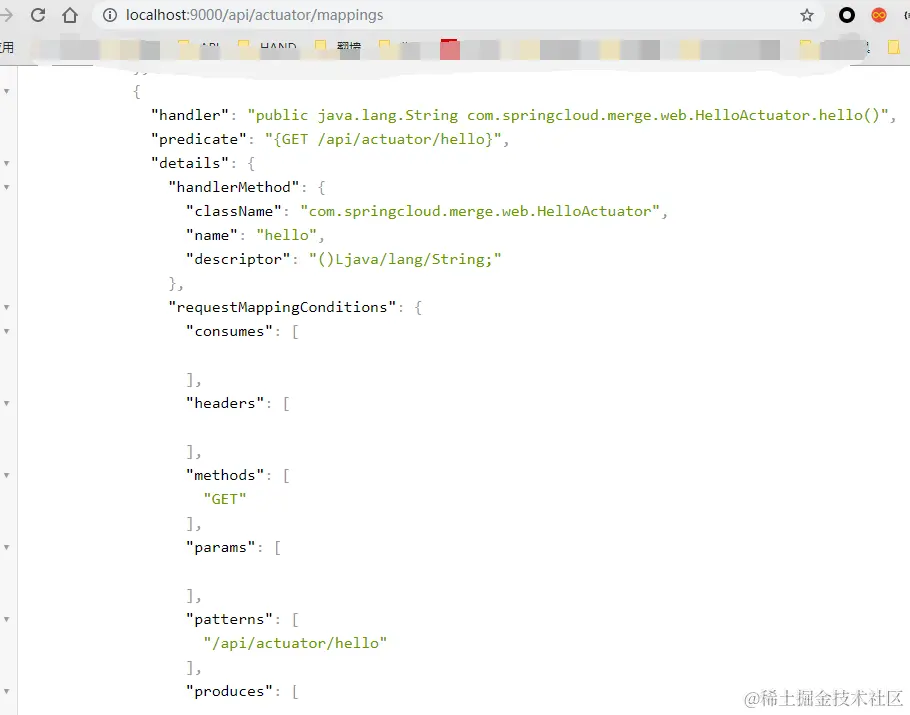Collapse the "handlerMethod" object
Image resolution: width=910 pixels, height=715 pixels.
(6, 187)
